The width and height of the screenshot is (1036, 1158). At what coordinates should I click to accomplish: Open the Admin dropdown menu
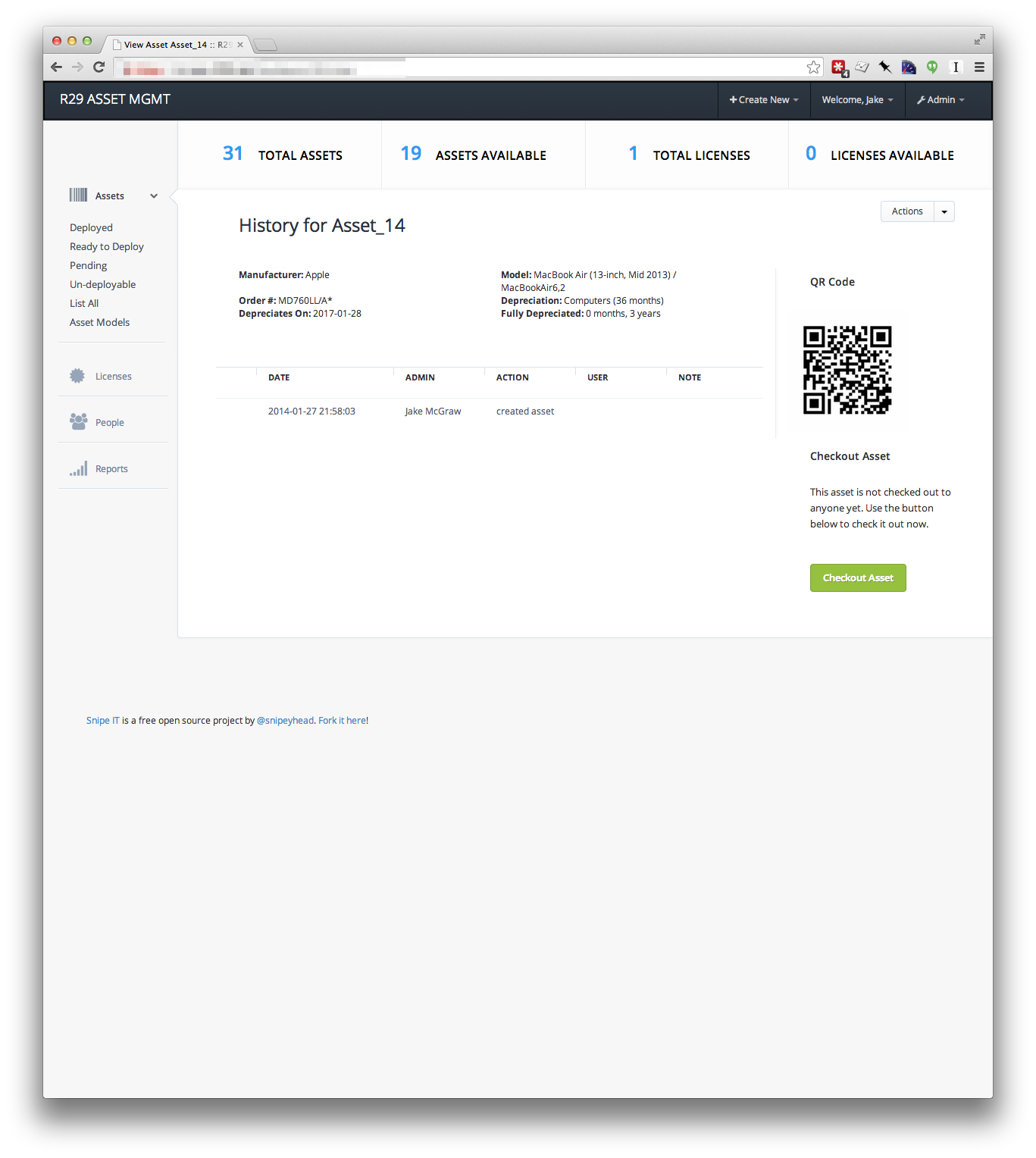[x=941, y=100]
